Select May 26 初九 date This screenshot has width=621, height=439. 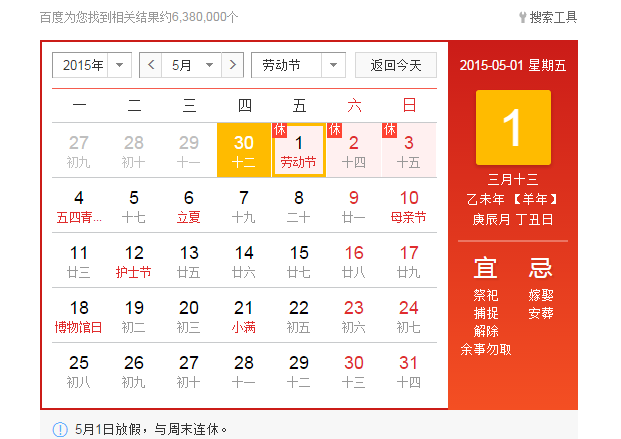pos(134,370)
